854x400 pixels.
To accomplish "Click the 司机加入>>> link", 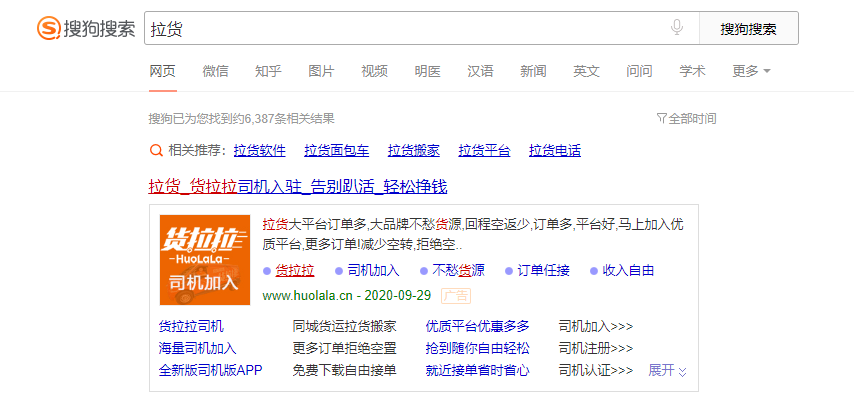I will (596, 327).
